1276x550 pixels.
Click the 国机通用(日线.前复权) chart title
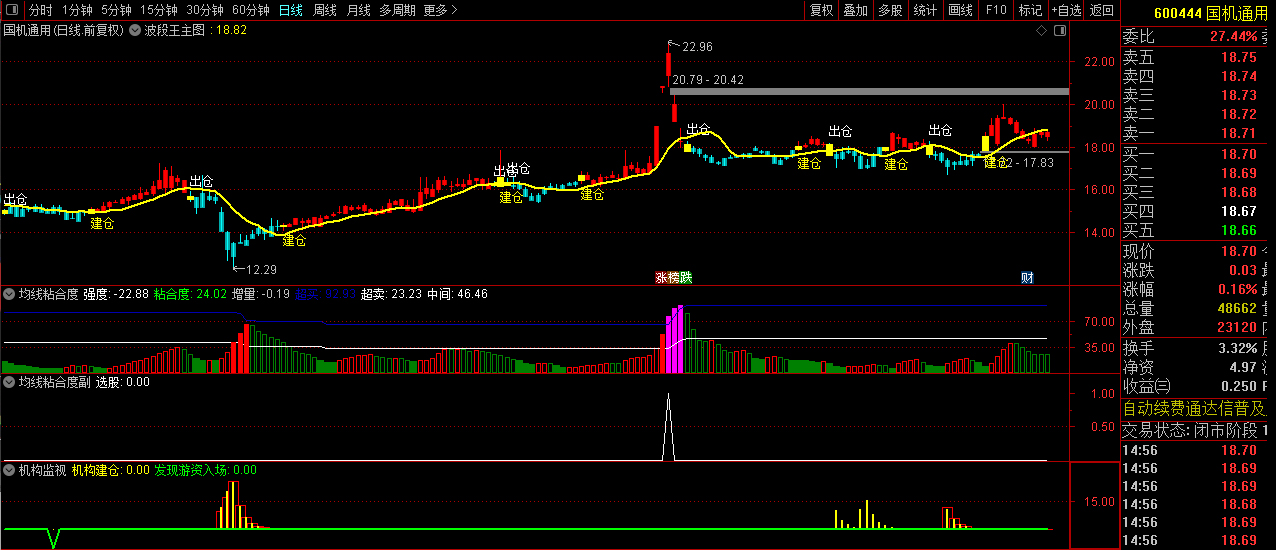click(63, 30)
